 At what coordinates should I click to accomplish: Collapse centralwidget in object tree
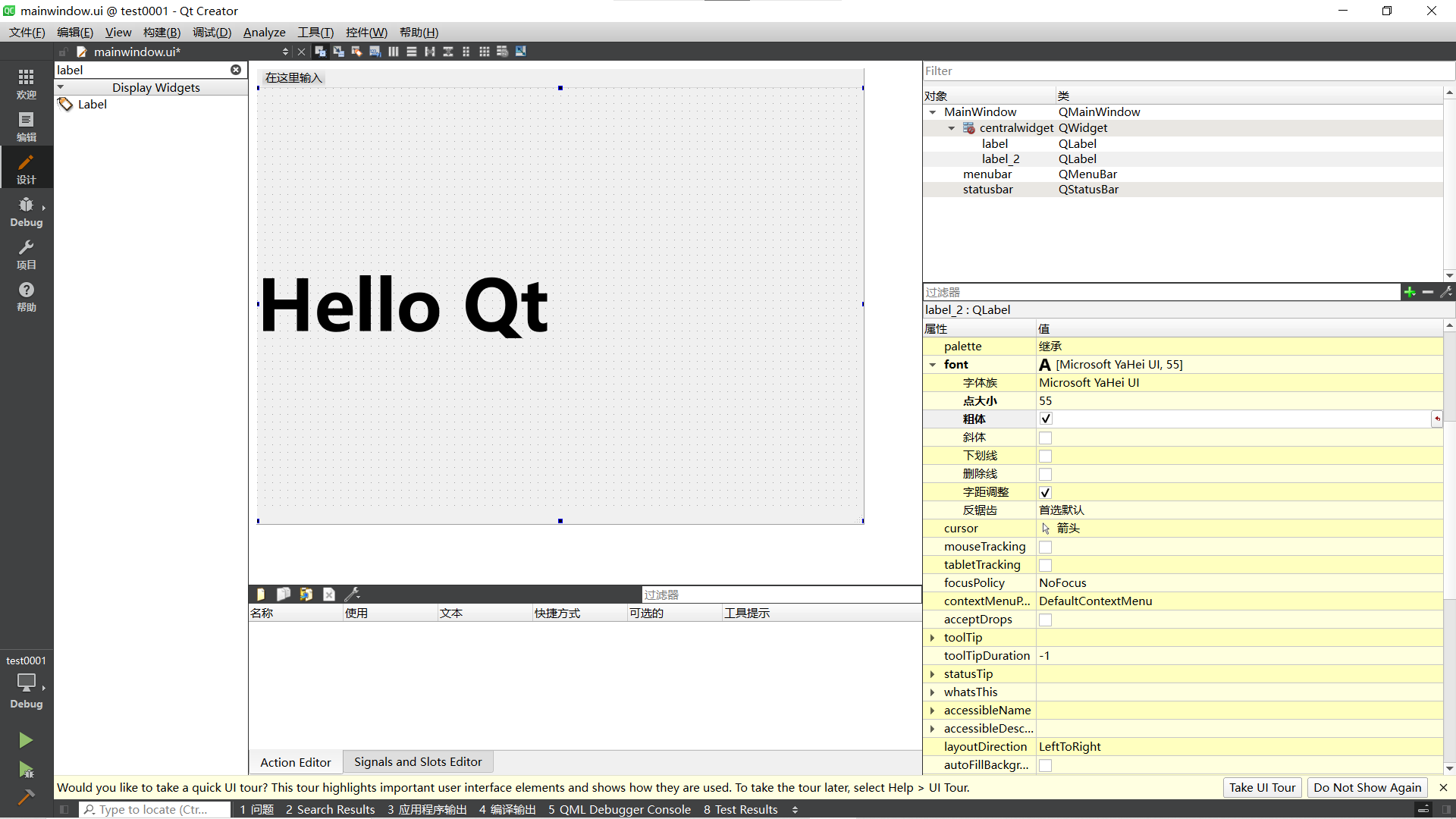951,128
